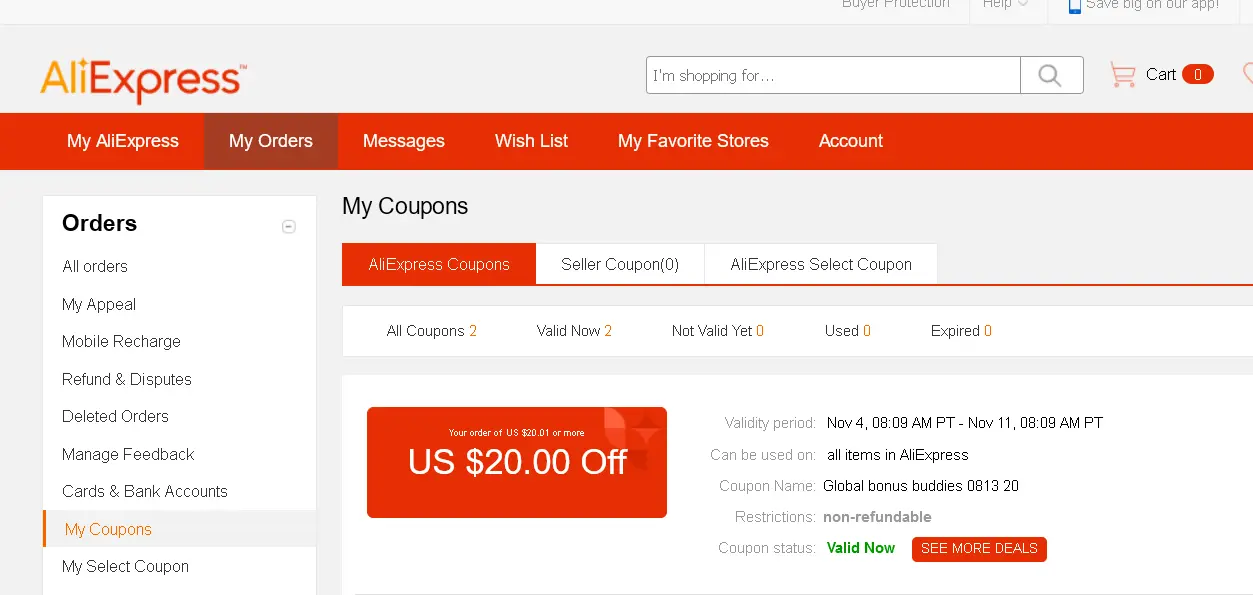
Task: Open Cards & Bank Accounts
Action: (x=145, y=491)
